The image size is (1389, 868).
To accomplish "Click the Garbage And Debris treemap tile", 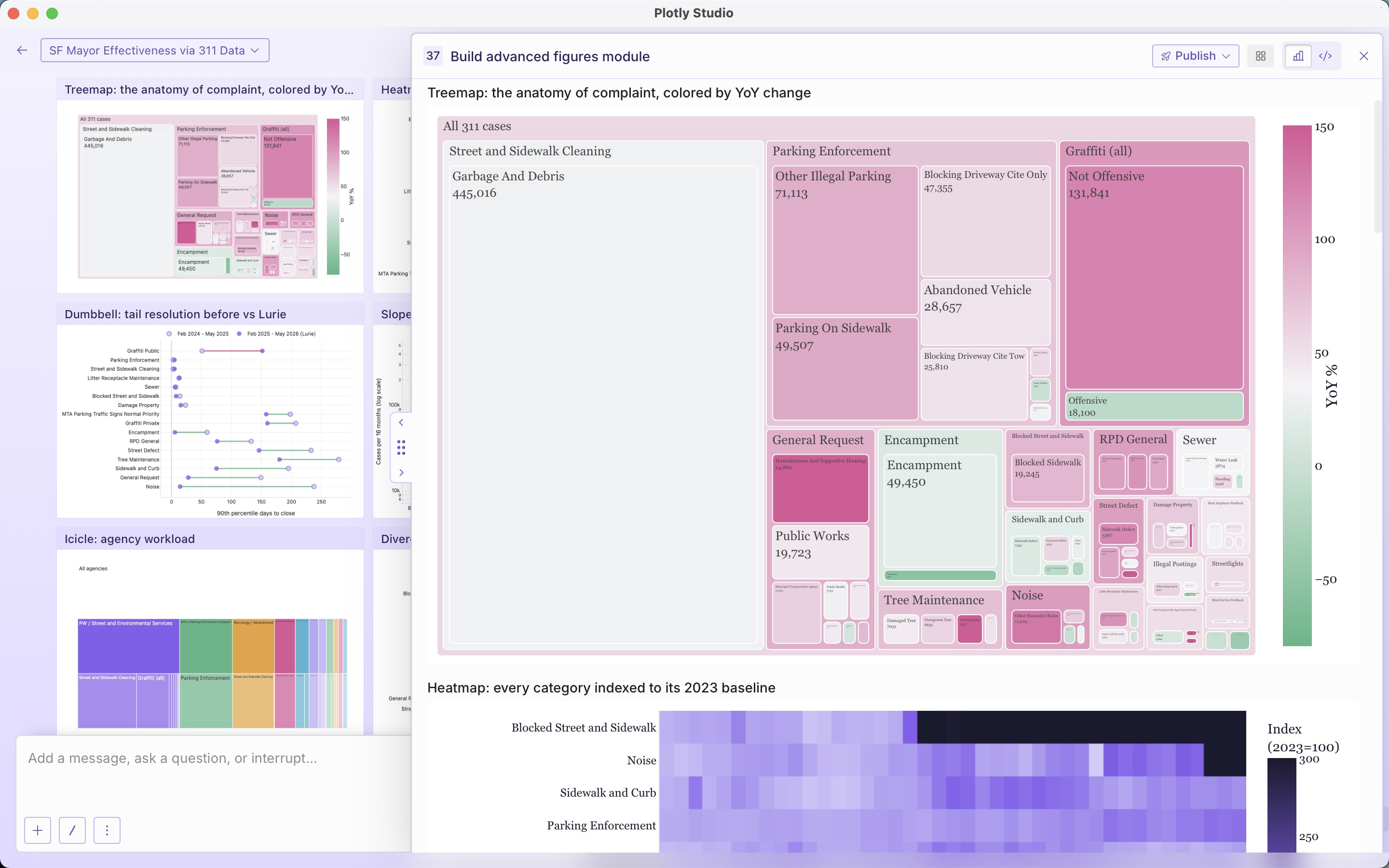I will coord(603,405).
